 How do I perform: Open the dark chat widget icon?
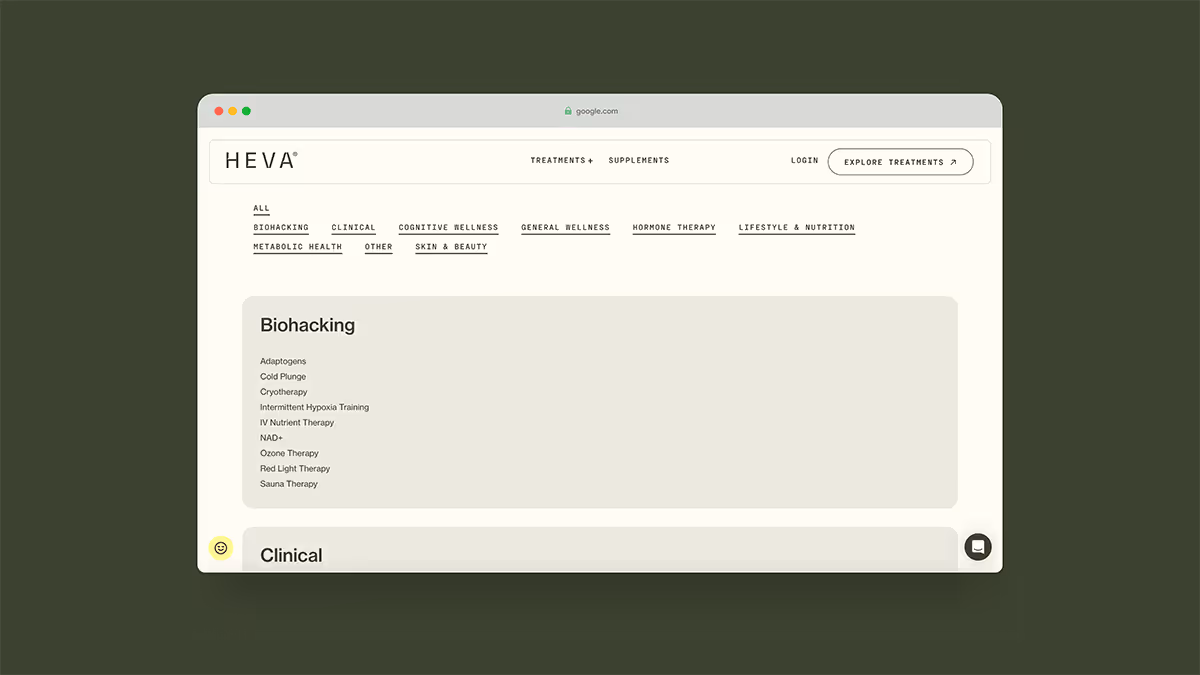(977, 547)
